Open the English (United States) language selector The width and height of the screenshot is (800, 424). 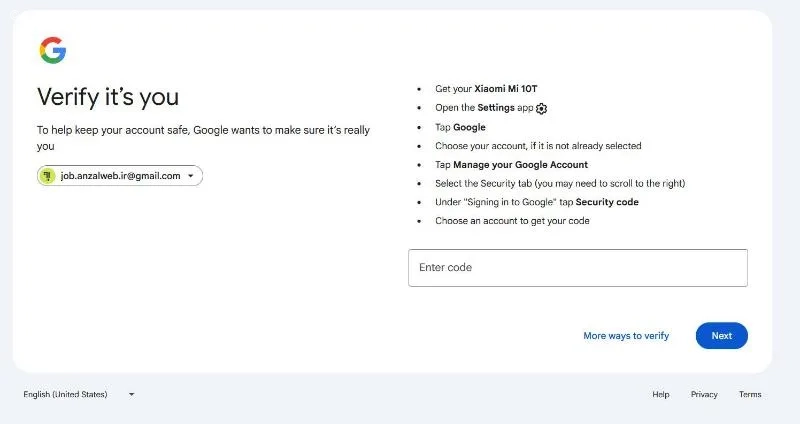pyautogui.click(x=79, y=394)
